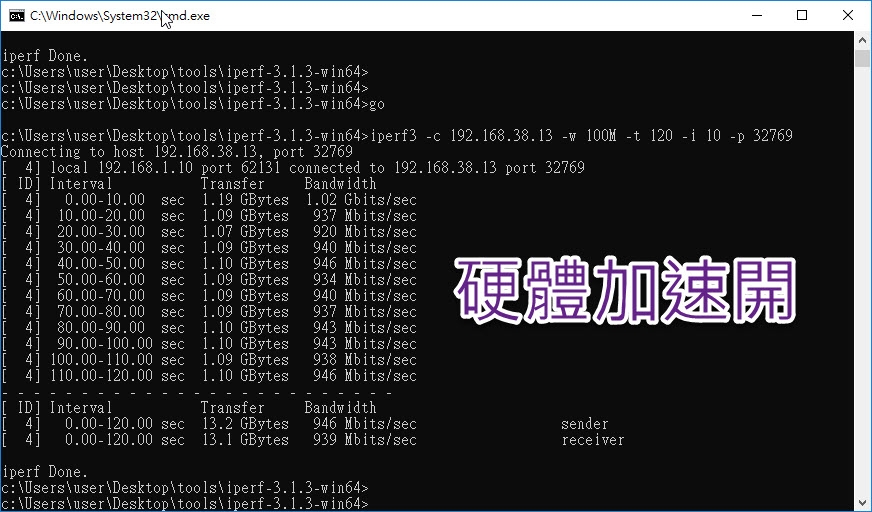Click the C:\Windows\System32\cmd.exe title text
This screenshot has height=512, width=872.
[120, 16]
